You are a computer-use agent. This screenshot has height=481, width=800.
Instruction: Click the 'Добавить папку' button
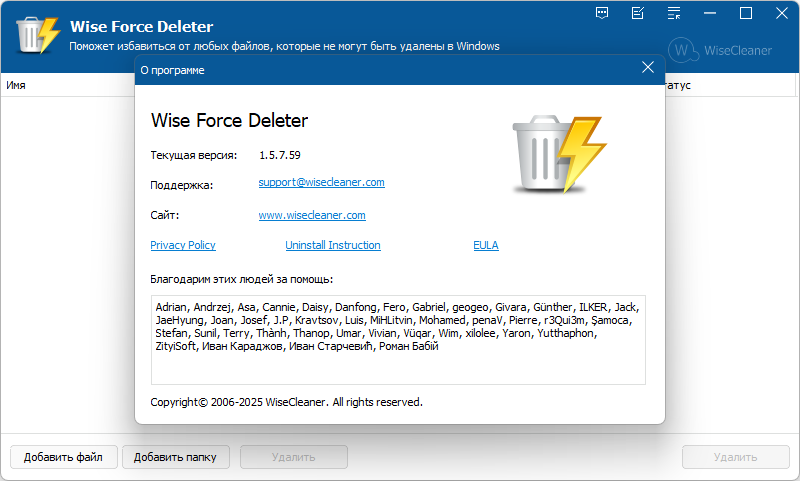click(176, 457)
